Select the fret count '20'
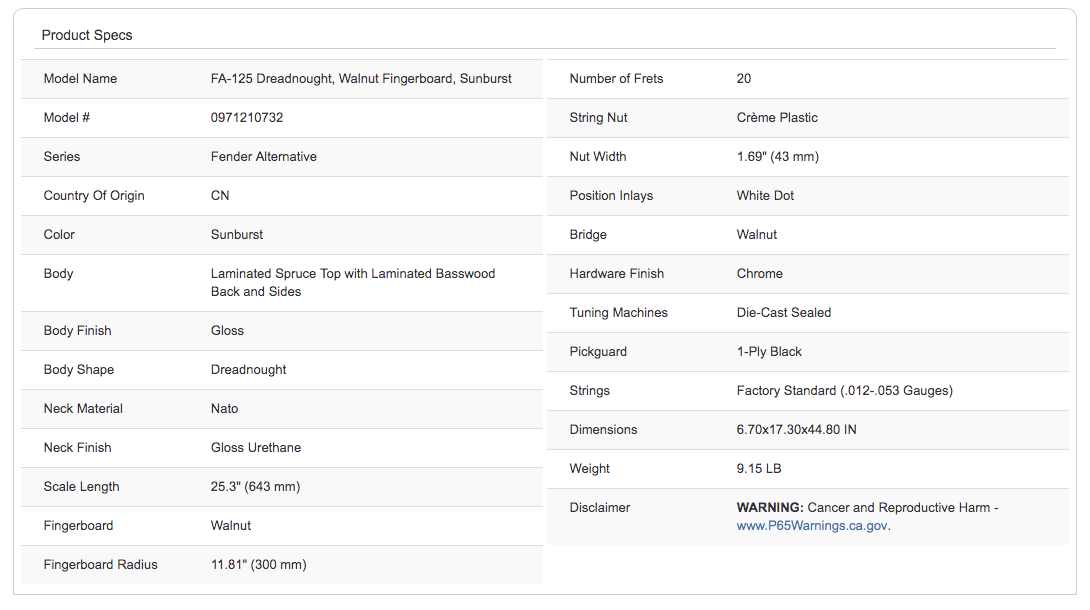This screenshot has height=610, width=1090. point(744,79)
